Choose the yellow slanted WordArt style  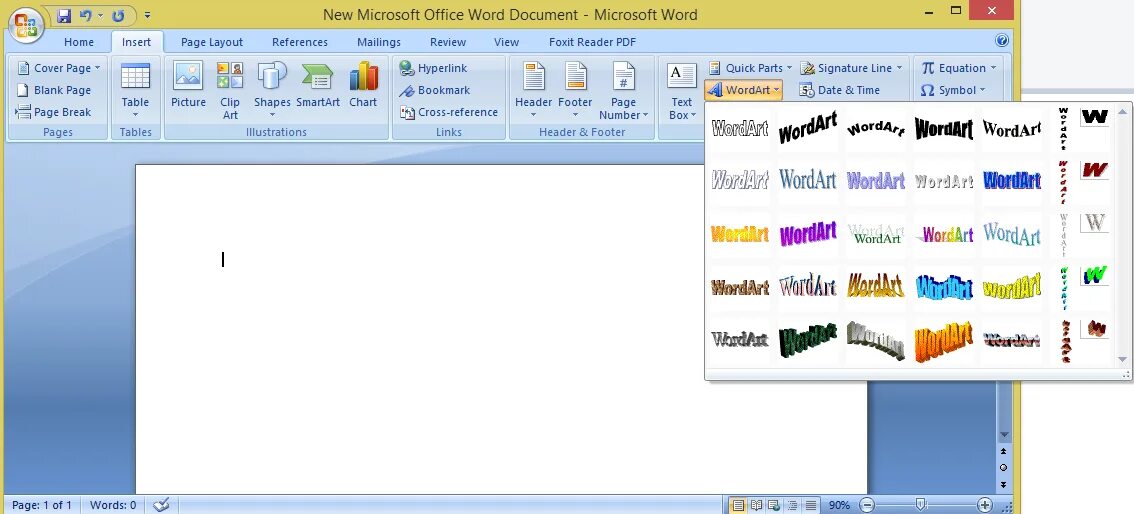pos(1012,287)
